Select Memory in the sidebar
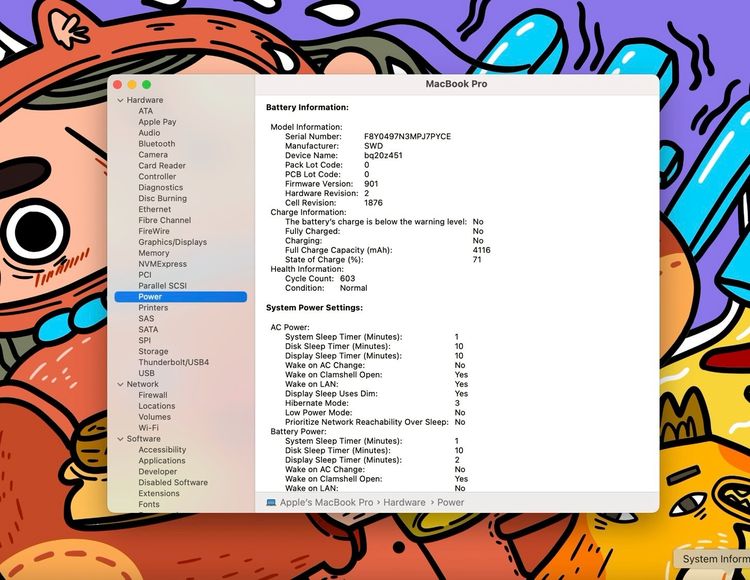This screenshot has width=750, height=580. click(154, 253)
